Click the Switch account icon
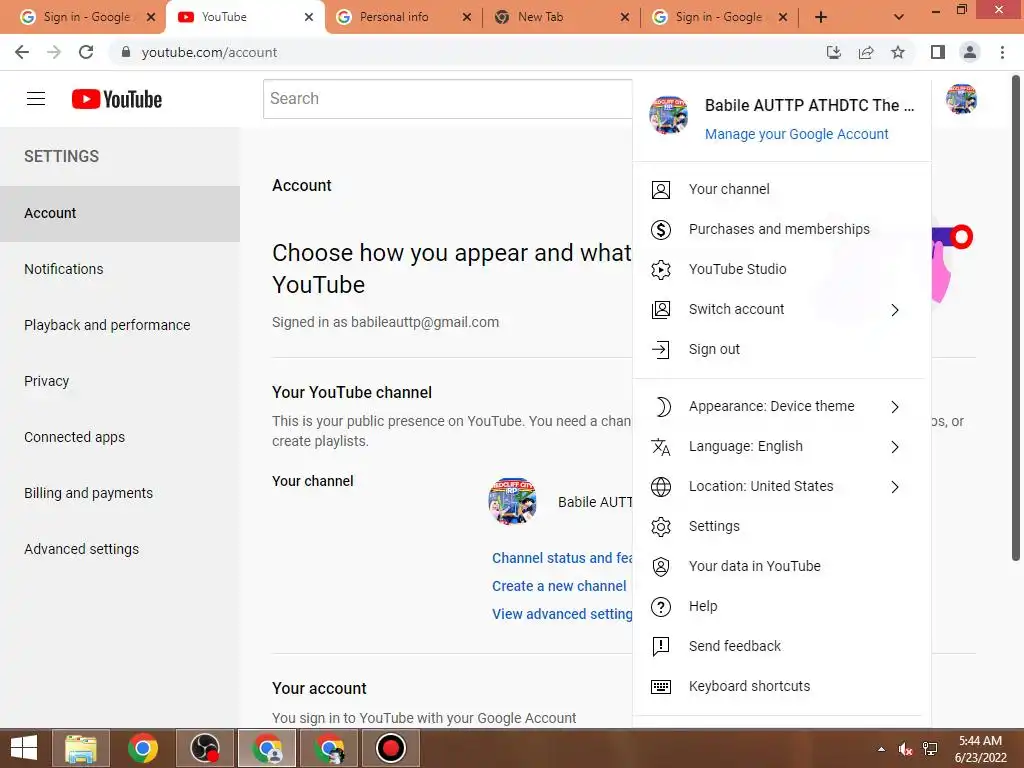 [661, 310]
